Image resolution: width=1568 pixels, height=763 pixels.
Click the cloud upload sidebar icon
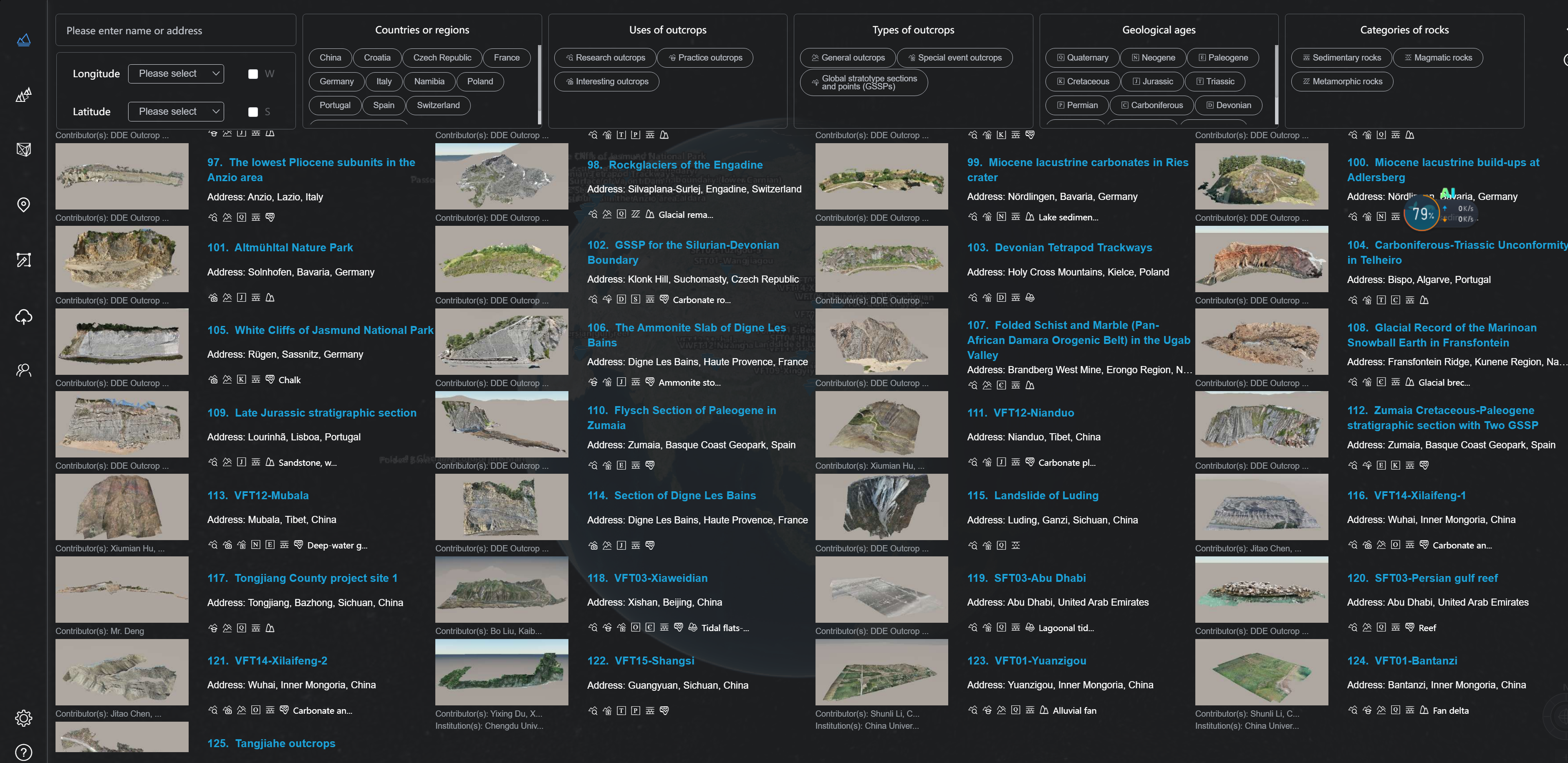(23, 316)
